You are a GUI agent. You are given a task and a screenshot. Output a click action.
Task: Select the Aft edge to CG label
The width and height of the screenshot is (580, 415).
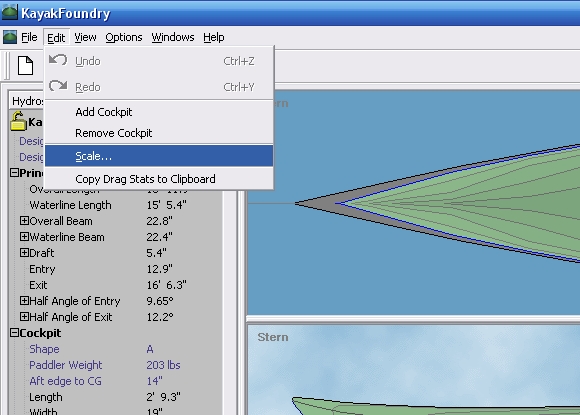65,381
